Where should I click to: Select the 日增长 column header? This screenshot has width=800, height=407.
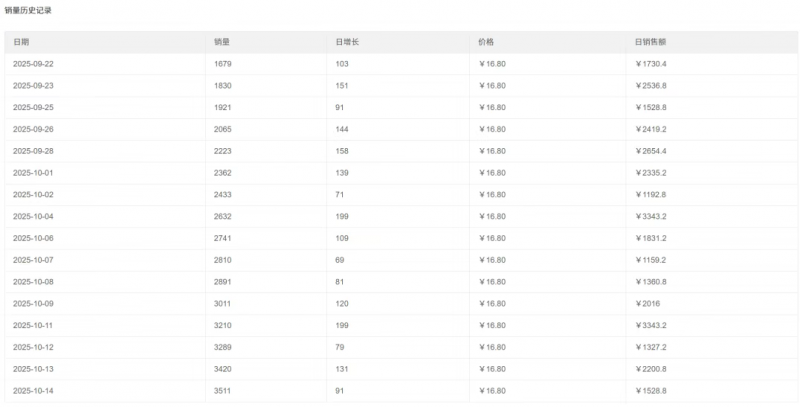pos(347,41)
